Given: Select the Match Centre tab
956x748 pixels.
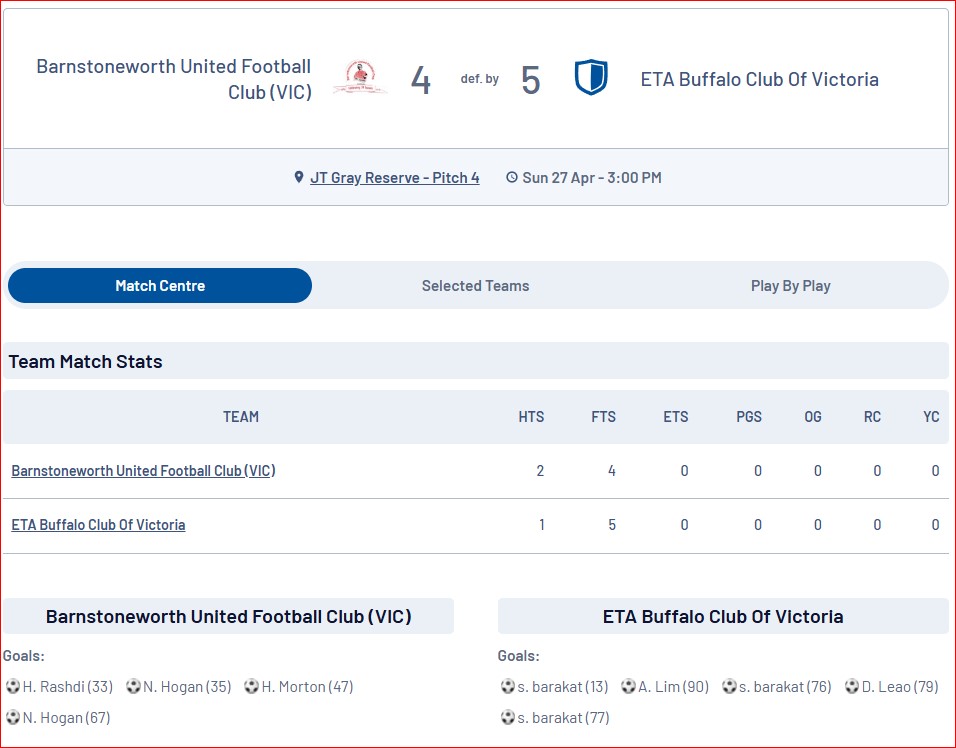Looking at the screenshot, I should [x=160, y=285].
